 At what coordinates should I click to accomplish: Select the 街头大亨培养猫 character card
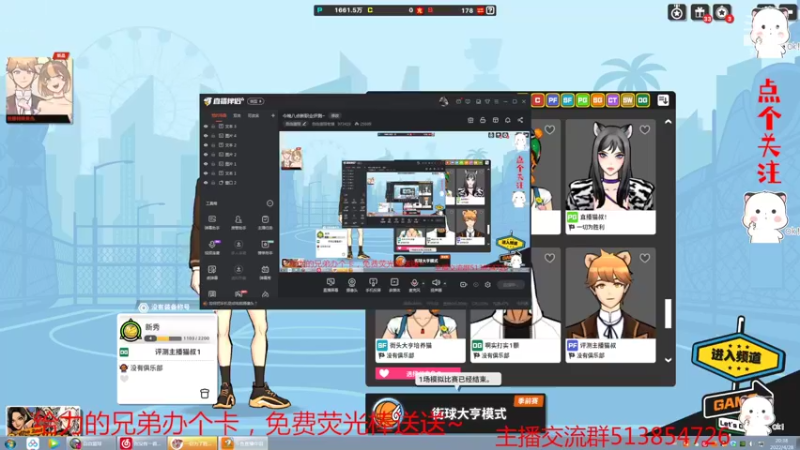[x=420, y=335]
